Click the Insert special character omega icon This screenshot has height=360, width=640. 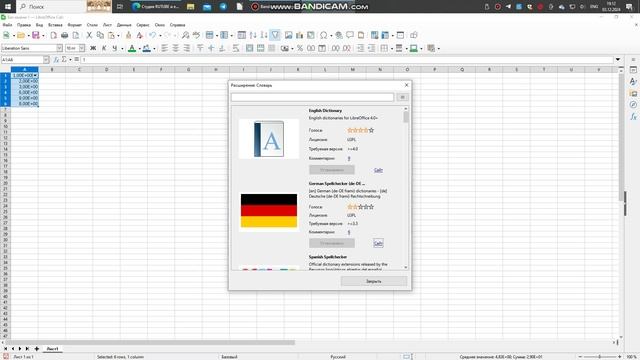click(324, 35)
